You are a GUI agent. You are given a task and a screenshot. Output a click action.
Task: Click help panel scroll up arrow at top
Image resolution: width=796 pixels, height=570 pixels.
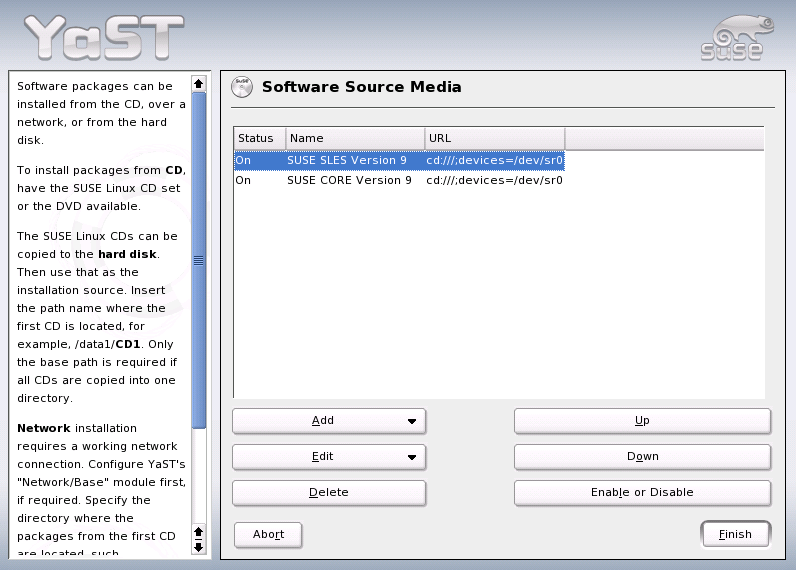pos(198,84)
